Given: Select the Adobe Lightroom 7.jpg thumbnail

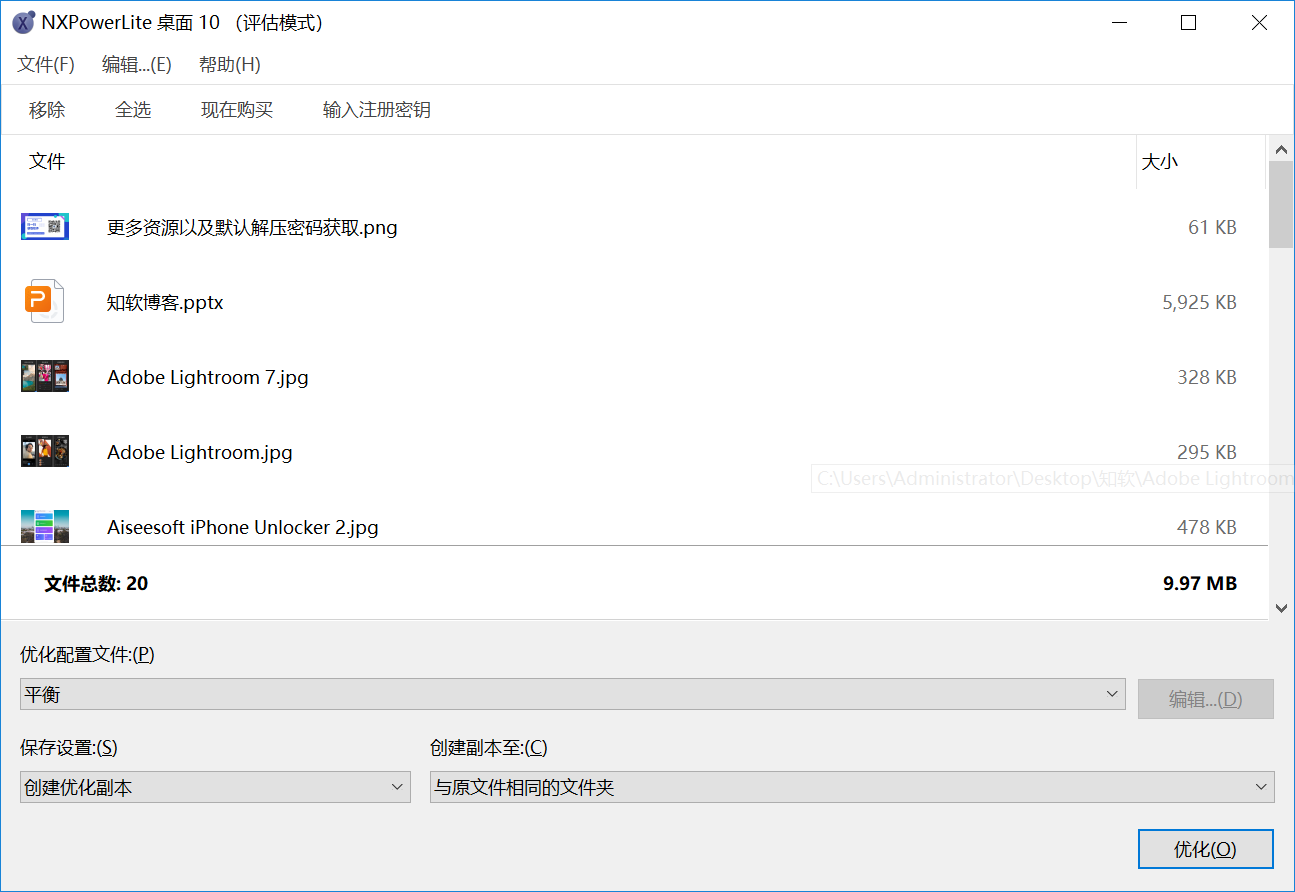Looking at the screenshot, I should (x=45, y=377).
